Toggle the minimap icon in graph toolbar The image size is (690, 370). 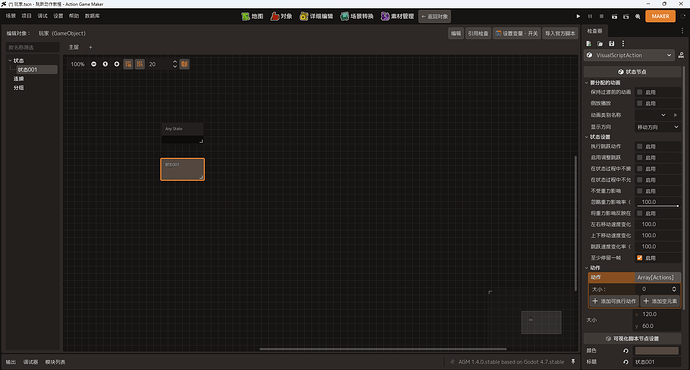(184, 64)
